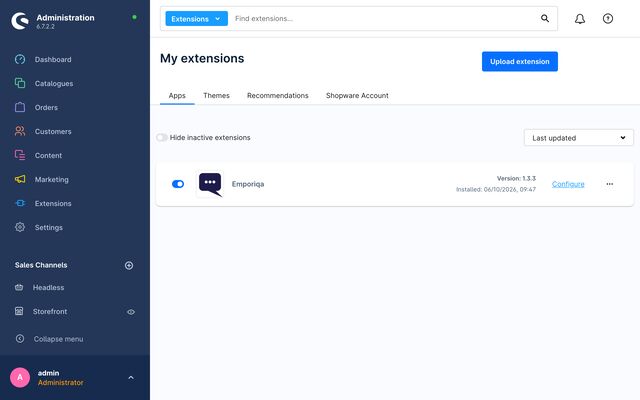Open the Settings gear icon

tap(20, 227)
